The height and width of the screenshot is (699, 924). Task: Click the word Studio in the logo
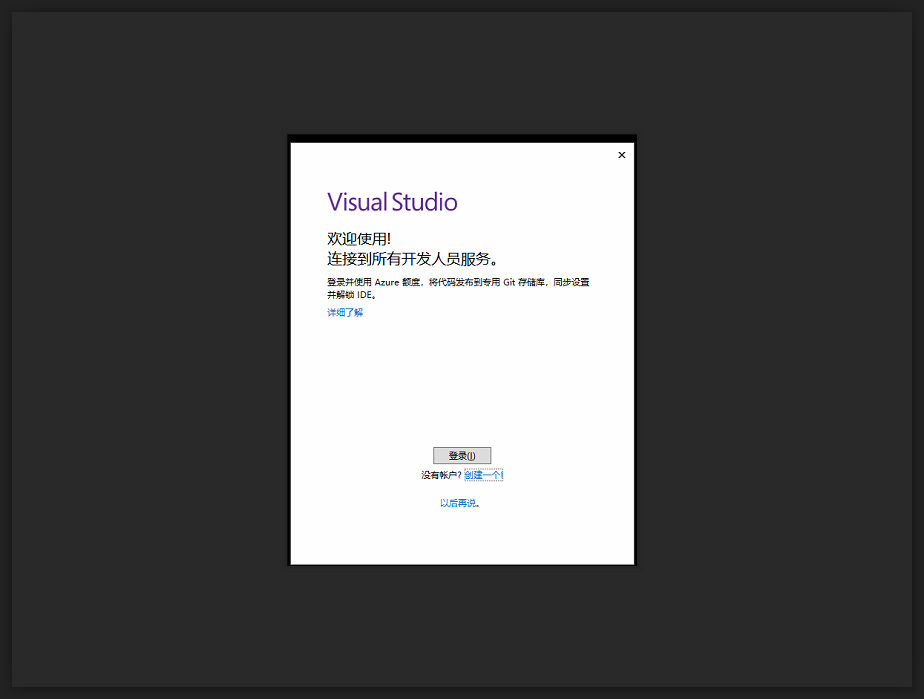click(424, 202)
